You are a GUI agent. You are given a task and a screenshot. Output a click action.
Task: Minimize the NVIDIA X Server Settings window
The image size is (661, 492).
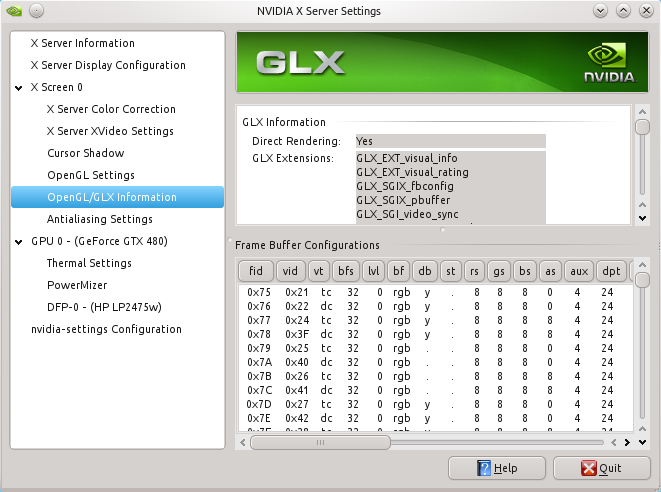(x=600, y=11)
